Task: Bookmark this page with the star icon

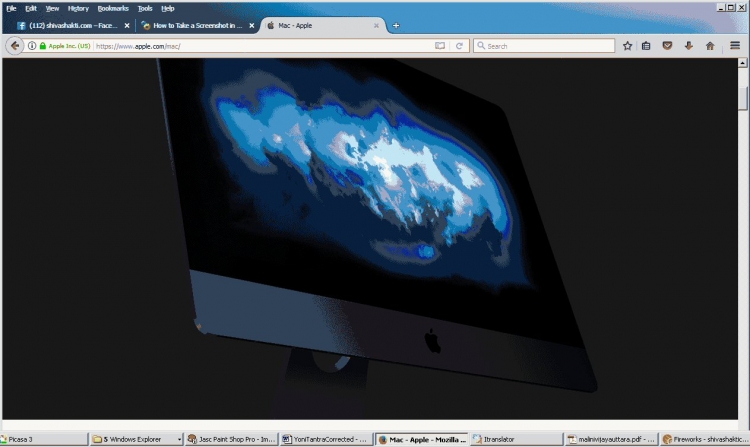Action: (628, 45)
